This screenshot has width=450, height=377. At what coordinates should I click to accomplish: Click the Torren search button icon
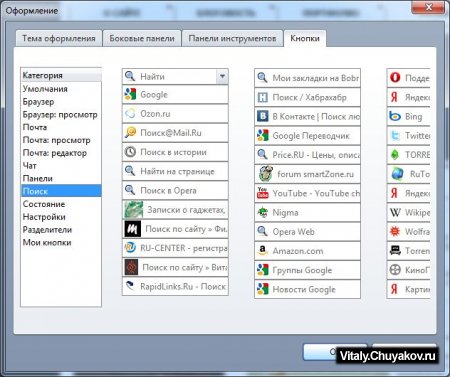click(395, 251)
